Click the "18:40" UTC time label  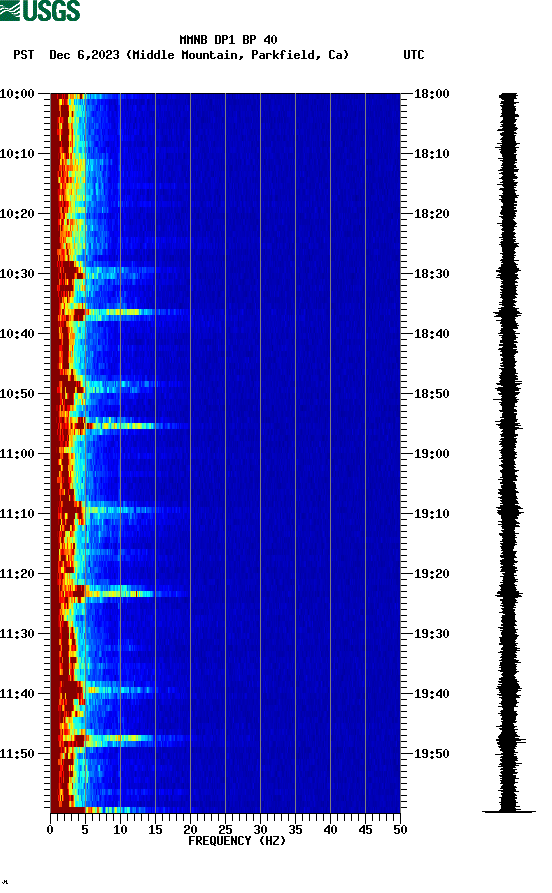click(432, 334)
